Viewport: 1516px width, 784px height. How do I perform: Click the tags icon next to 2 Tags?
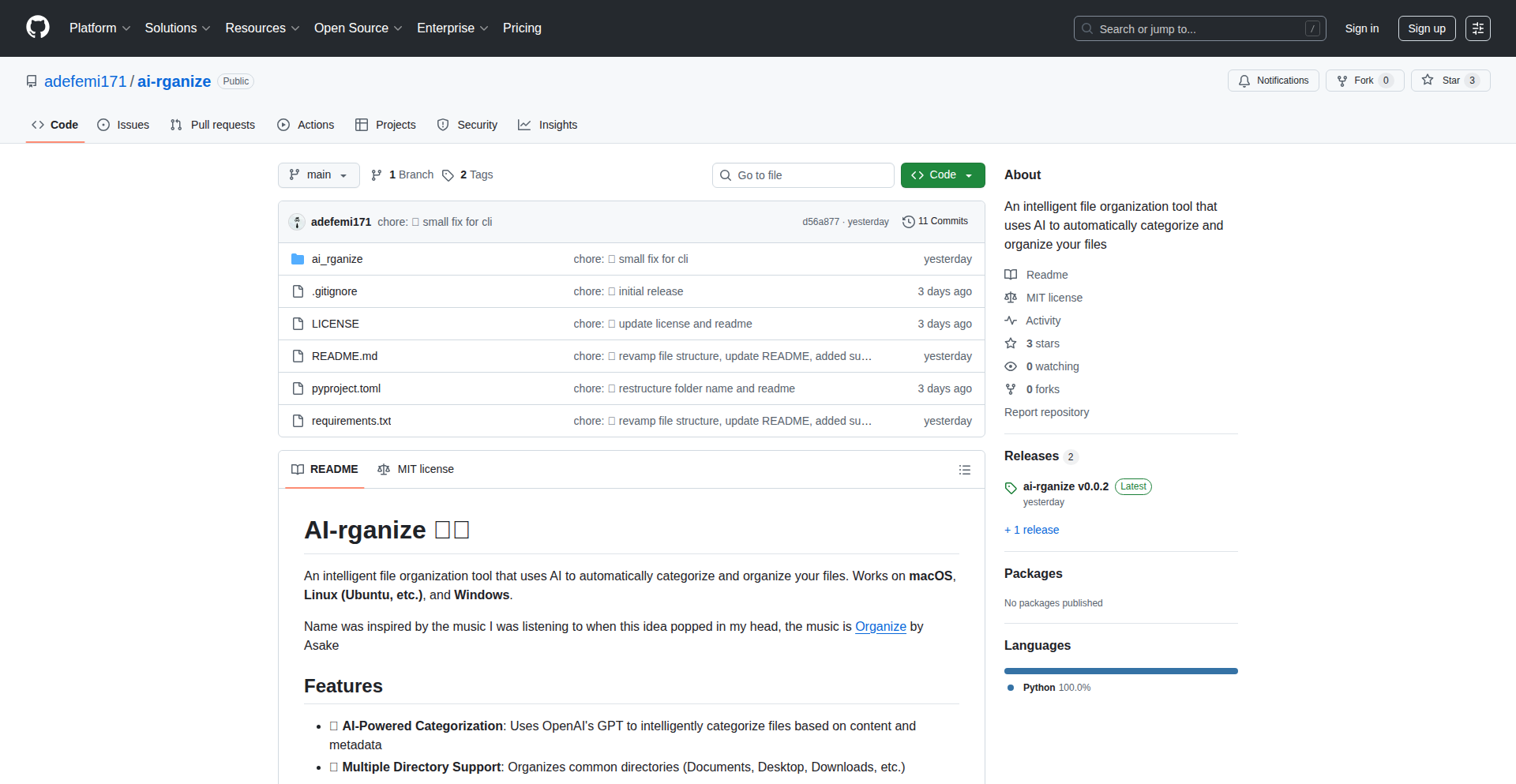448,175
